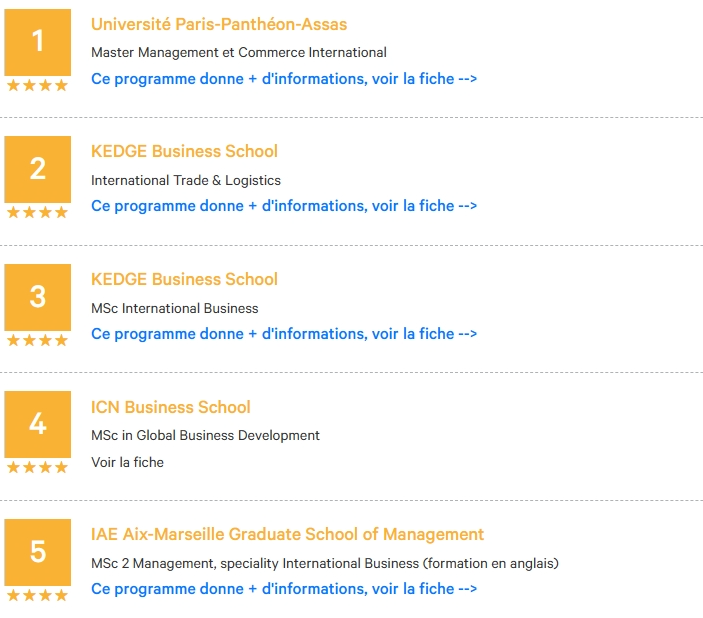Click Voir la fiche under ICN Business School
Screen dimensions: 703x618
tap(127, 462)
